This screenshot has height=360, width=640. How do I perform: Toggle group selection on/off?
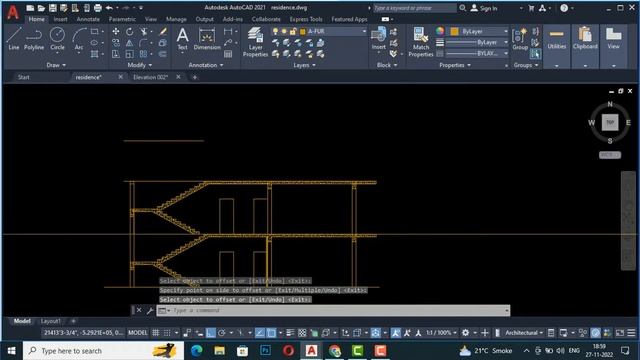(535, 54)
